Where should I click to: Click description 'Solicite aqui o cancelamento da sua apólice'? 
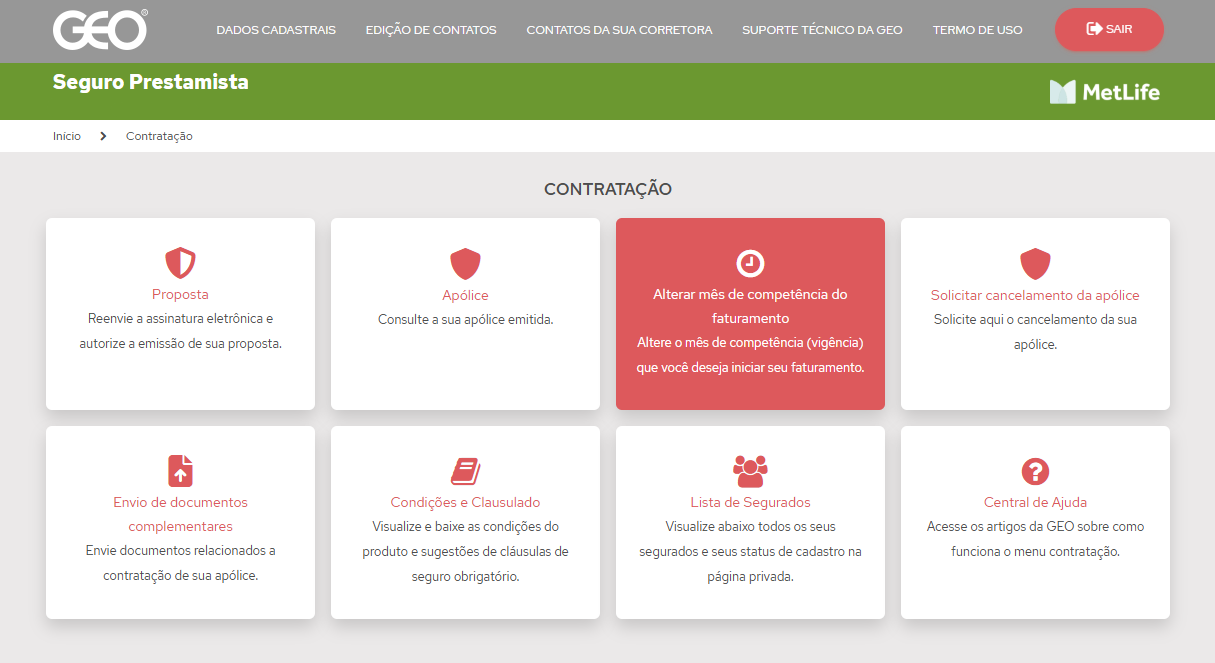pyautogui.click(x=1035, y=332)
